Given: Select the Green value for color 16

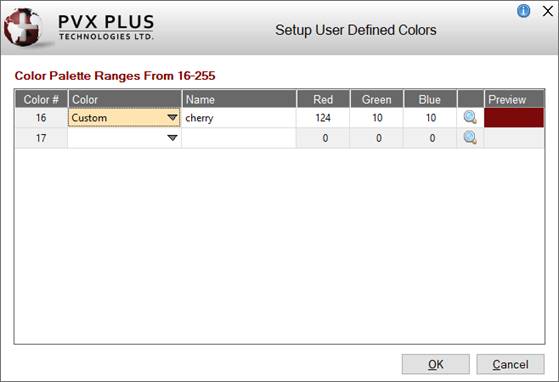Looking at the screenshot, I should (x=376, y=118).
